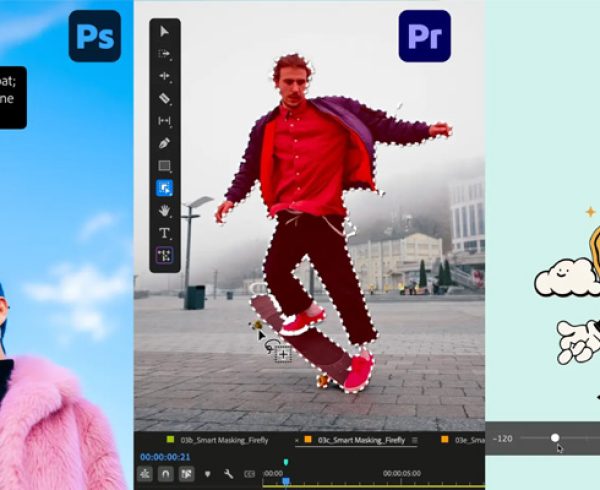Select the Type tool
Image resolution: width=600 pixels, height=490 pixels.
tap(165, 233)
